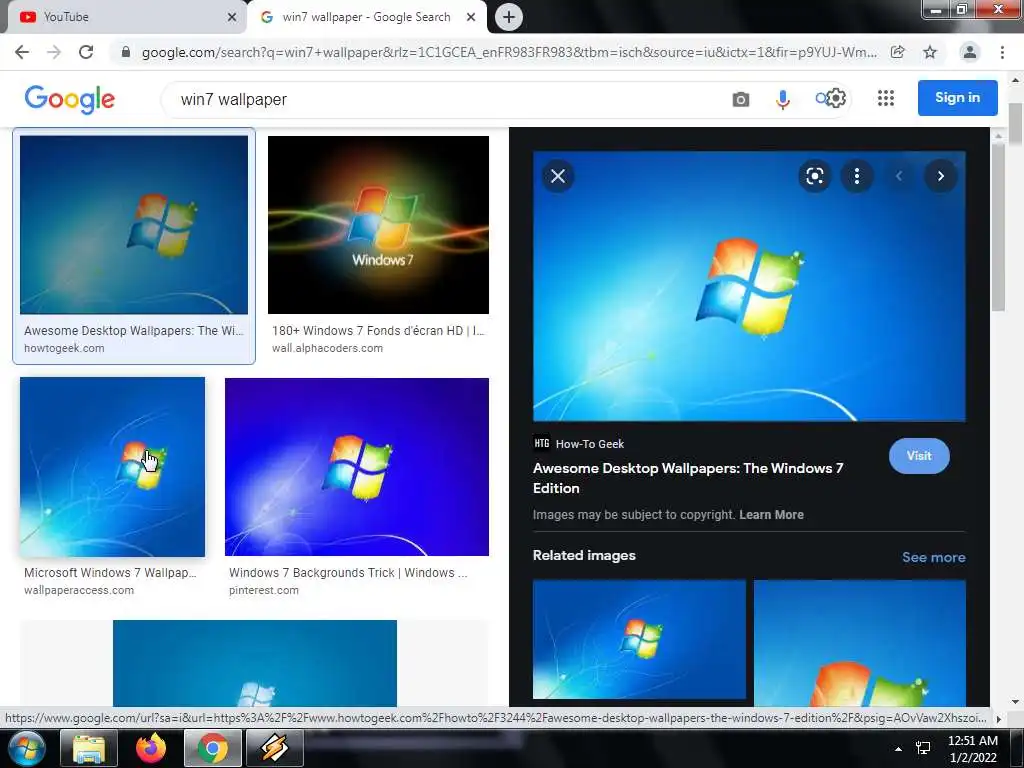Click the How-To Geek source name
Image resolution: width=1024 pixels, height=768 pixels.
590,444
